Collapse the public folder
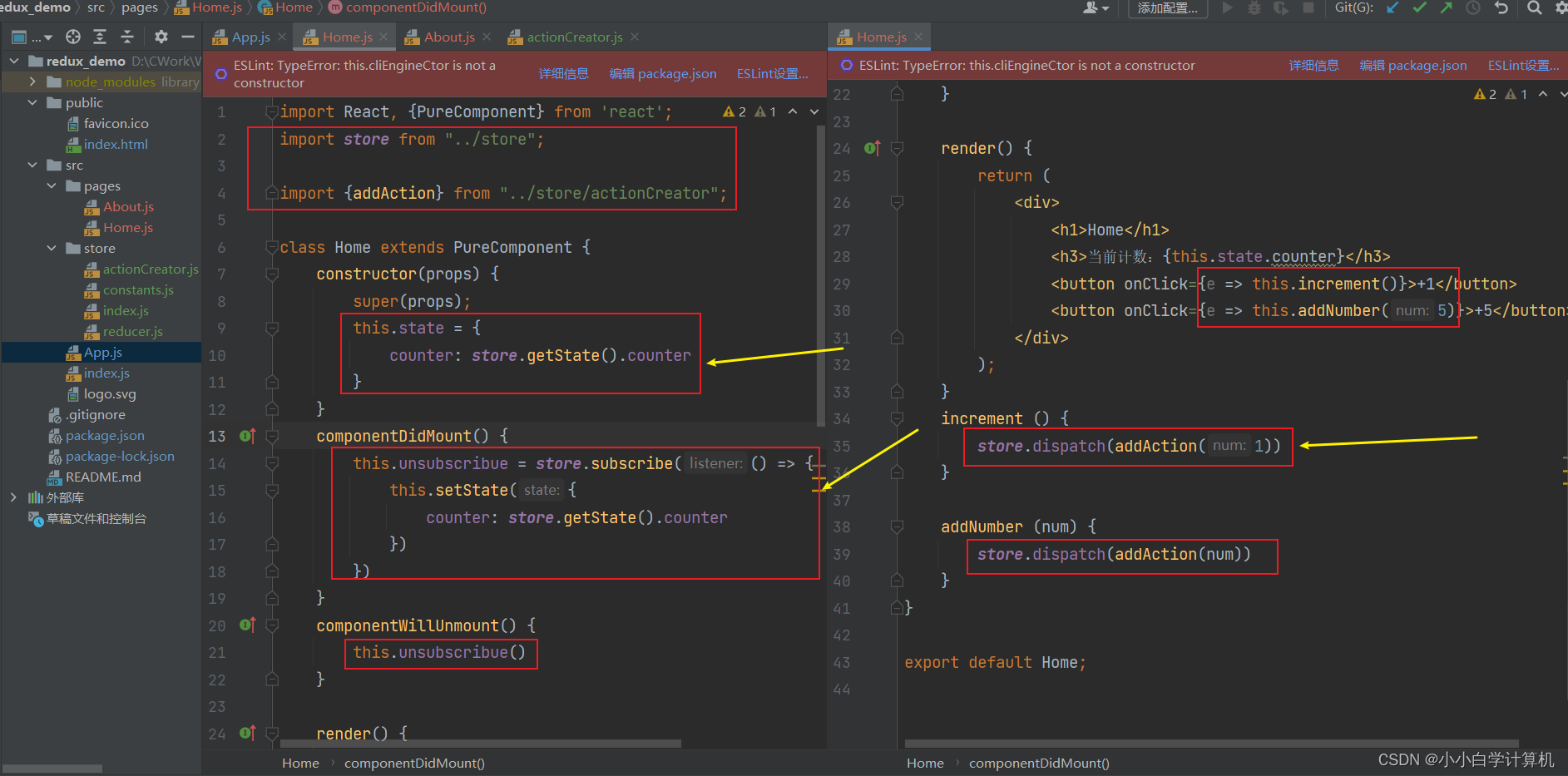 pyautogui.click(x=32, y=102)
